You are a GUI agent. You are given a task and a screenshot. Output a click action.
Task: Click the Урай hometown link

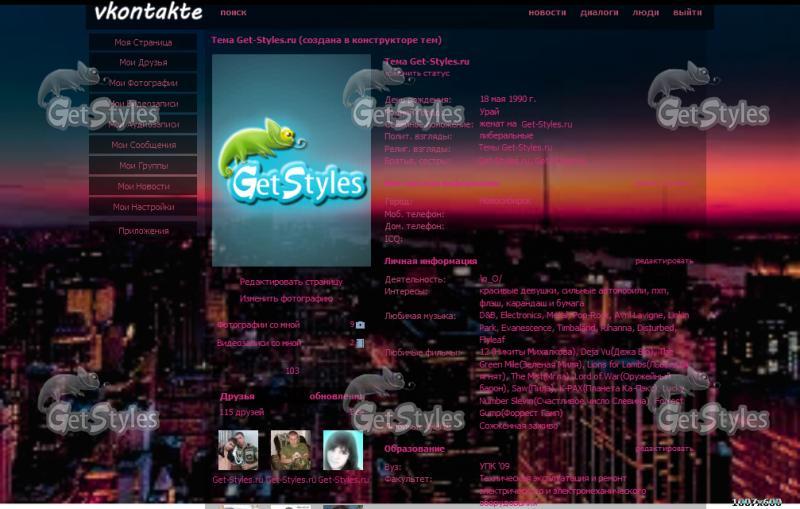[x=489, y=112]
